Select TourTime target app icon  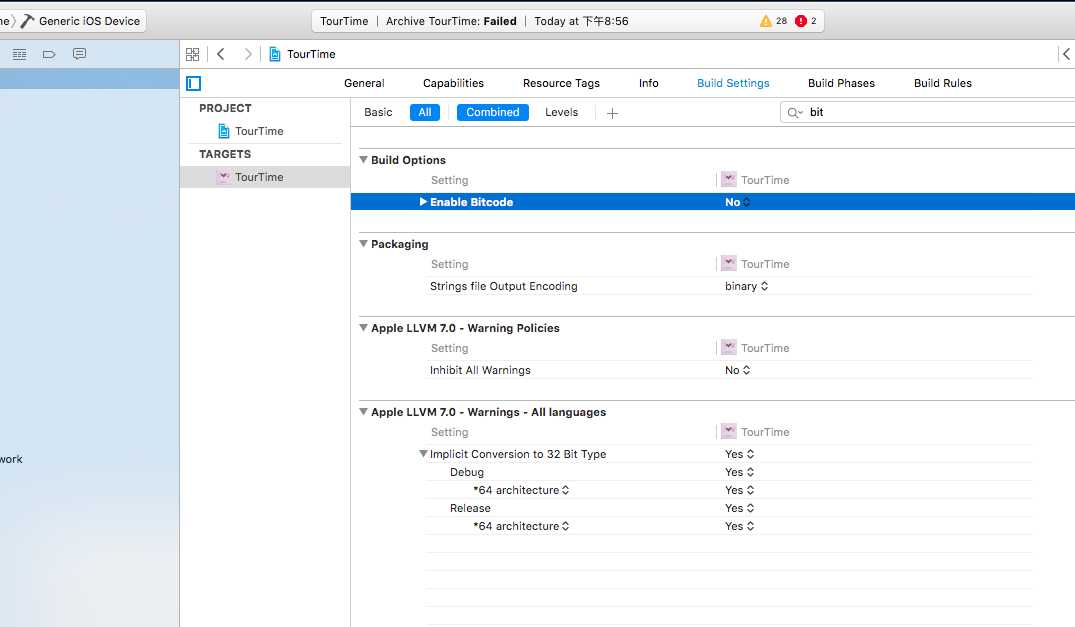click(223, 177)
